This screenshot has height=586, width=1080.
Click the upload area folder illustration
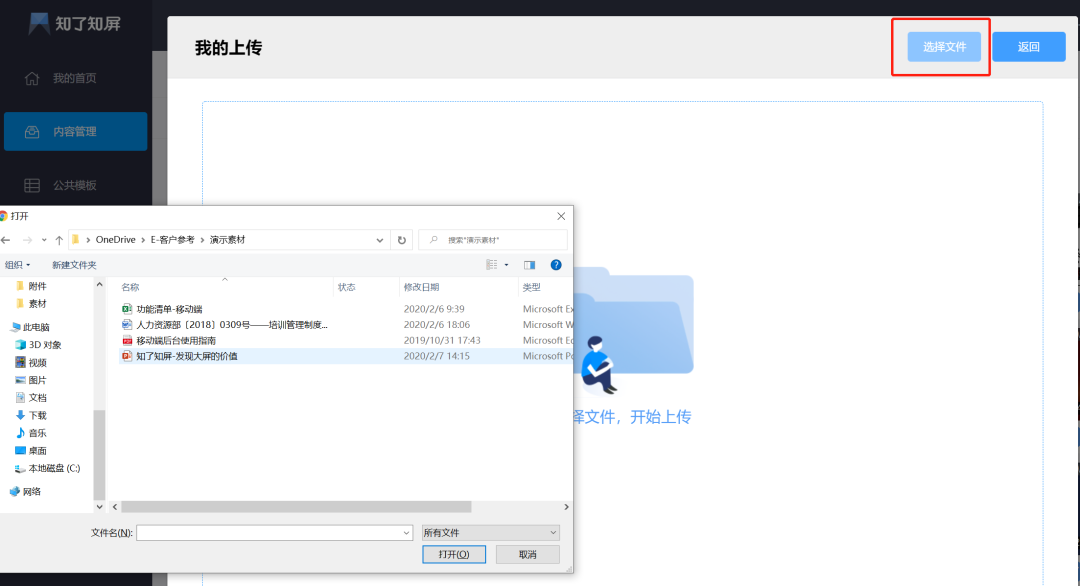(634, 329)
